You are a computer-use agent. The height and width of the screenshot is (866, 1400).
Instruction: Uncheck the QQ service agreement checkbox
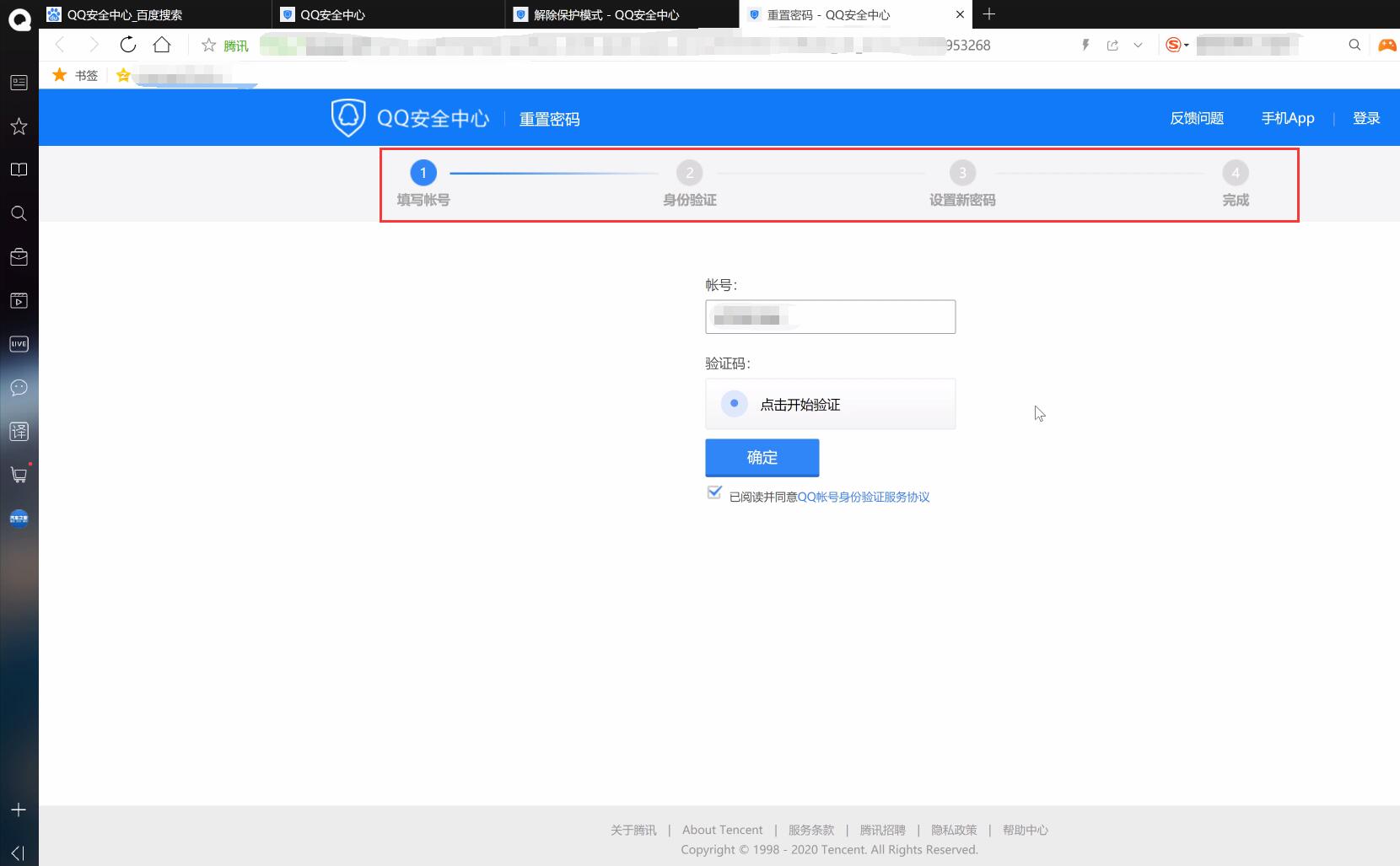(714, 492)
